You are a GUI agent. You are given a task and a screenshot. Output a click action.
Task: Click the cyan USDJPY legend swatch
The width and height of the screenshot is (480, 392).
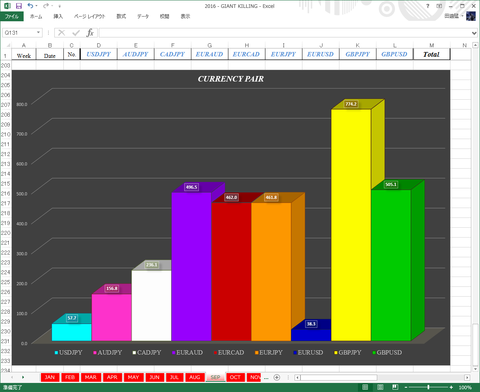pyautogui.click(x=56, y=353)
